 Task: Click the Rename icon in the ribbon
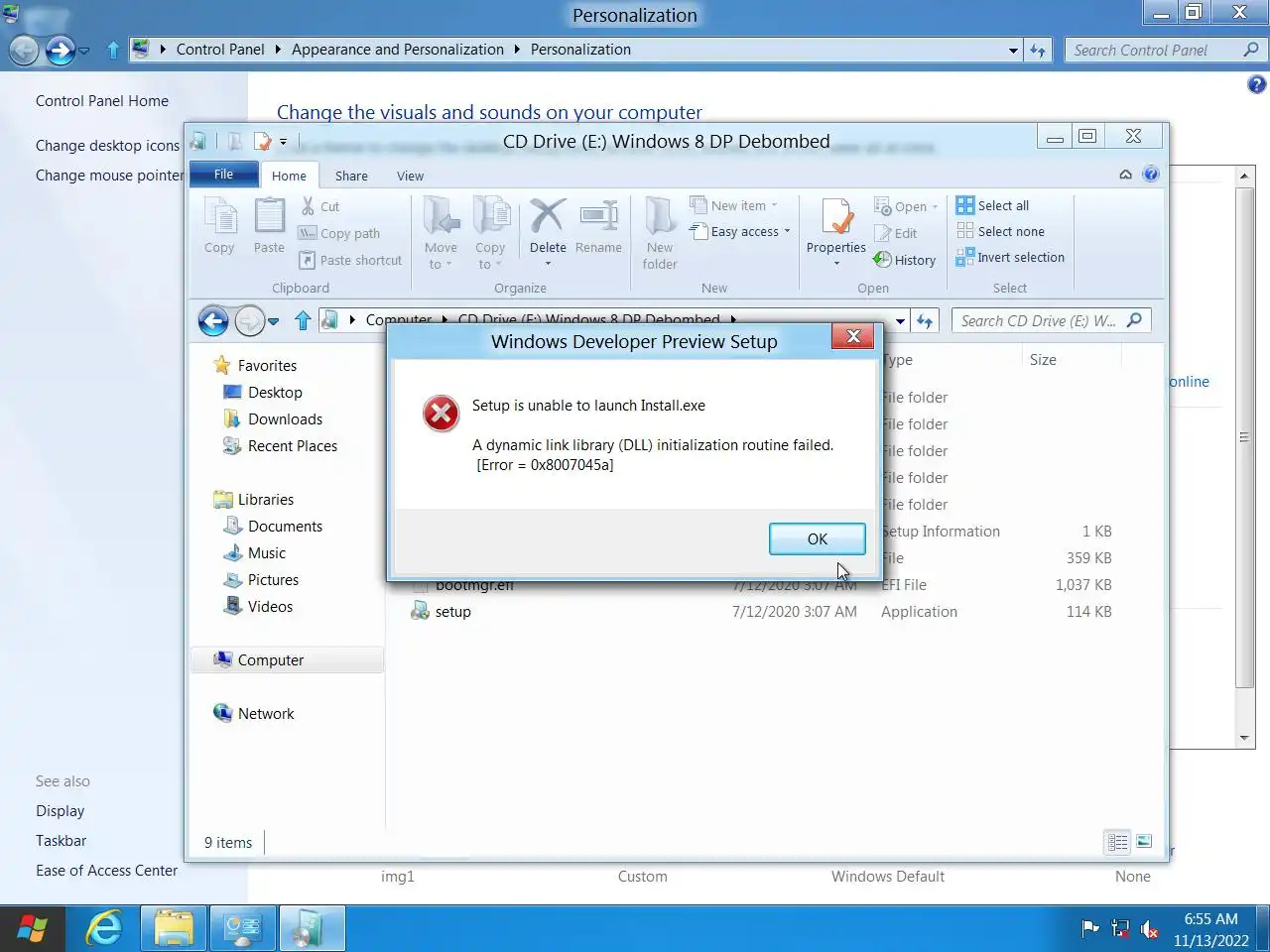[598, 216]
